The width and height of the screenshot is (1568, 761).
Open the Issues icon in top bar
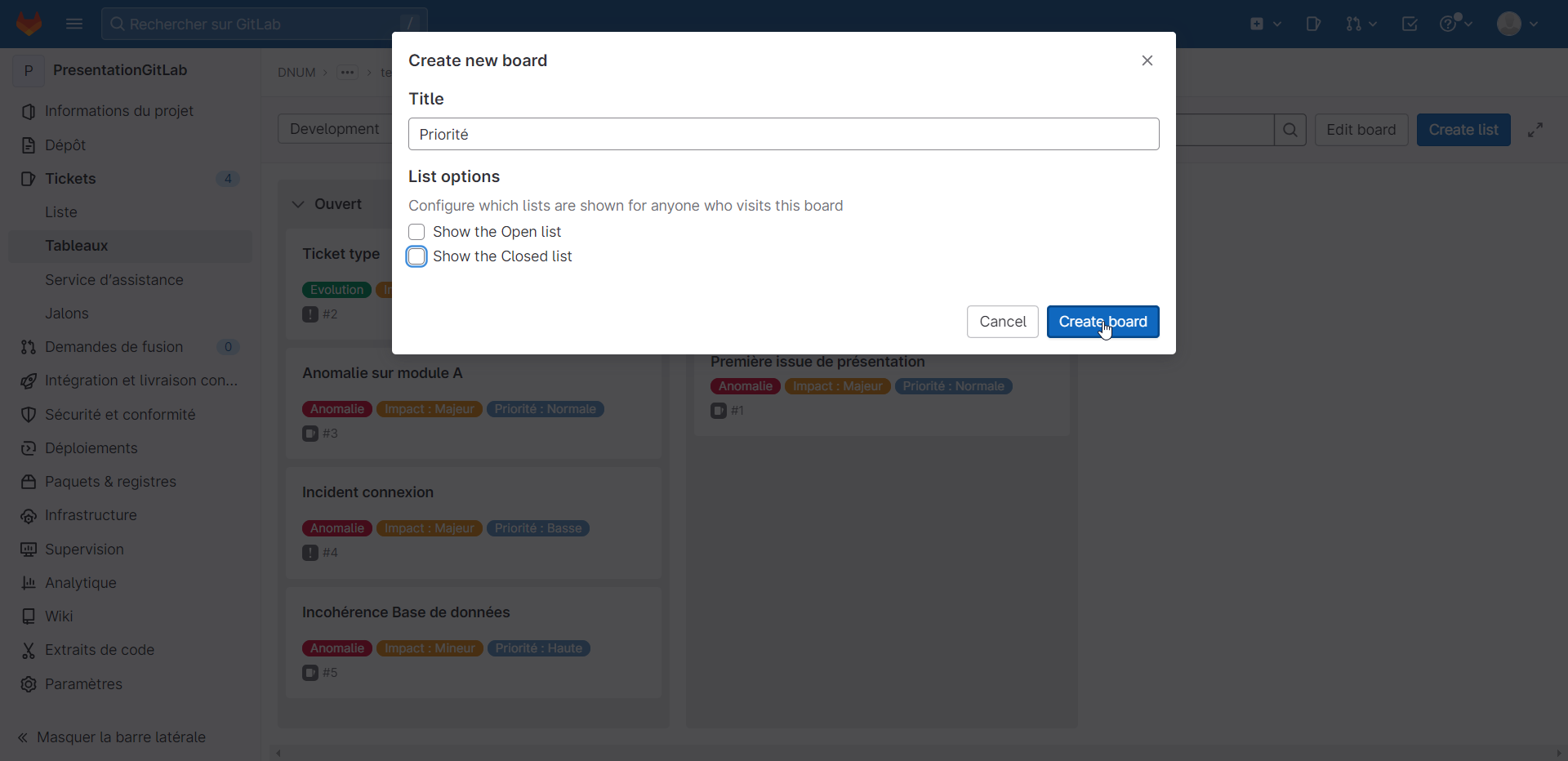coord(1313,24)
